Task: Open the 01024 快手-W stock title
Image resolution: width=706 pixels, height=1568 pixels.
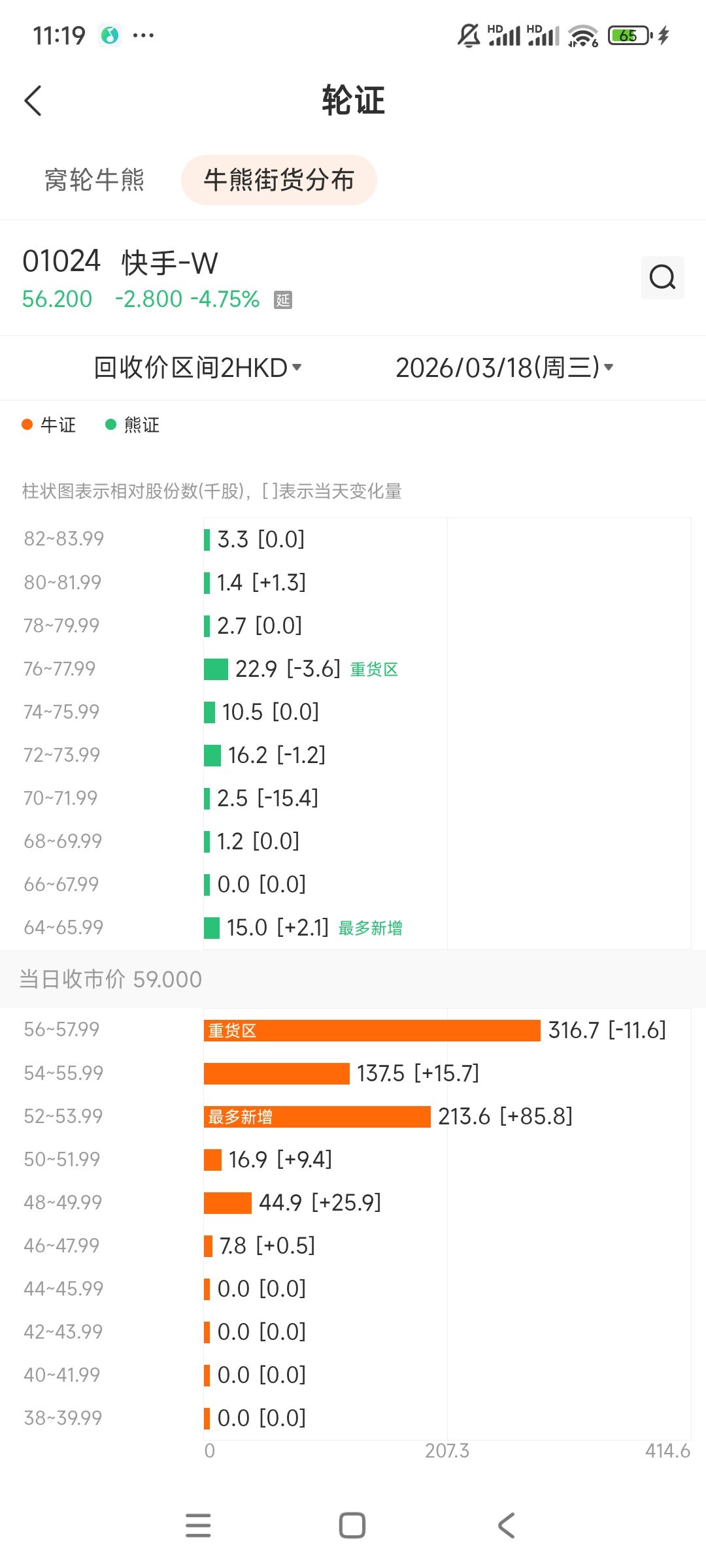Action: [120, 262]
